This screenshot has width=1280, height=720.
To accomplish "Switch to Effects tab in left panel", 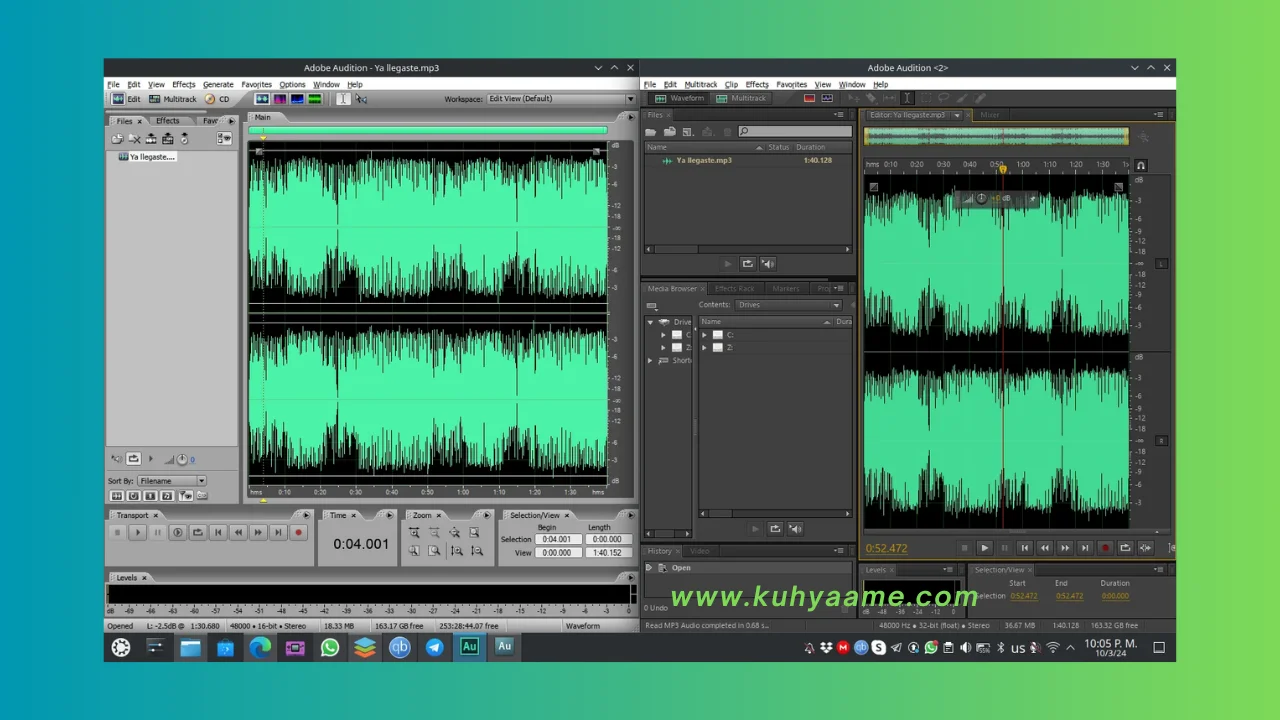I will click(x=167, y=121).
